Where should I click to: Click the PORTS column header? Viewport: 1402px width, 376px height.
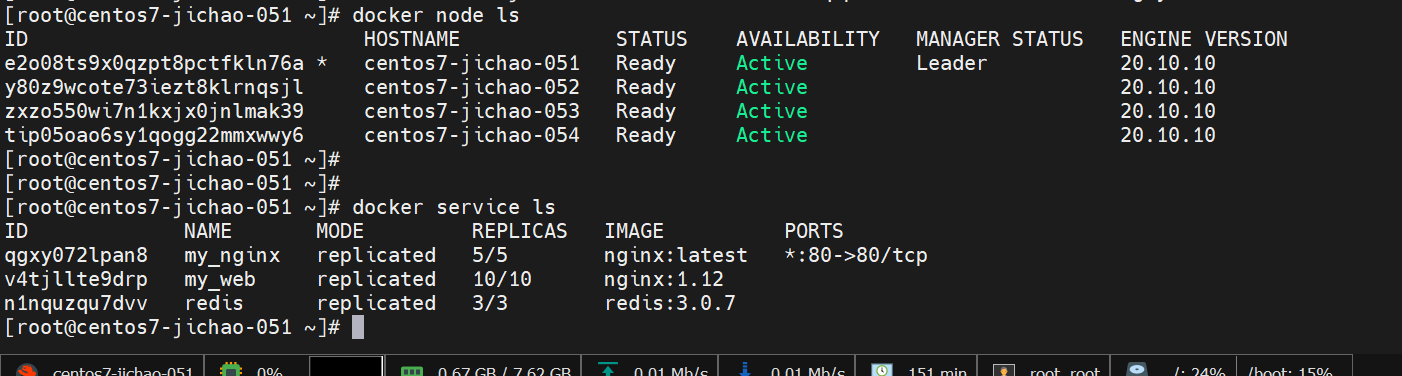click(814, 232)
